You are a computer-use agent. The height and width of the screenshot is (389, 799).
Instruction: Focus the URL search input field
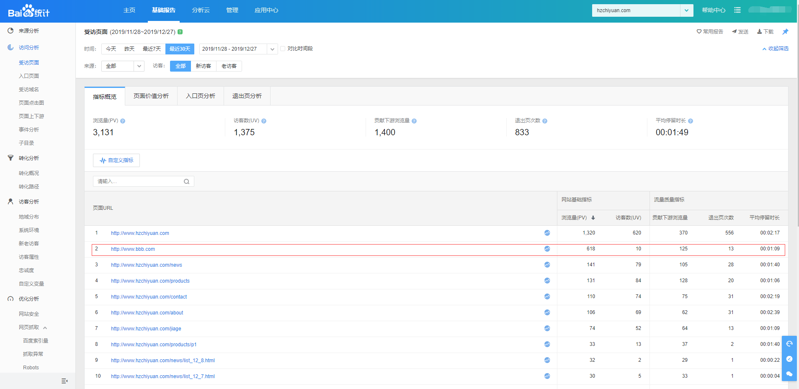pos(144,181)
